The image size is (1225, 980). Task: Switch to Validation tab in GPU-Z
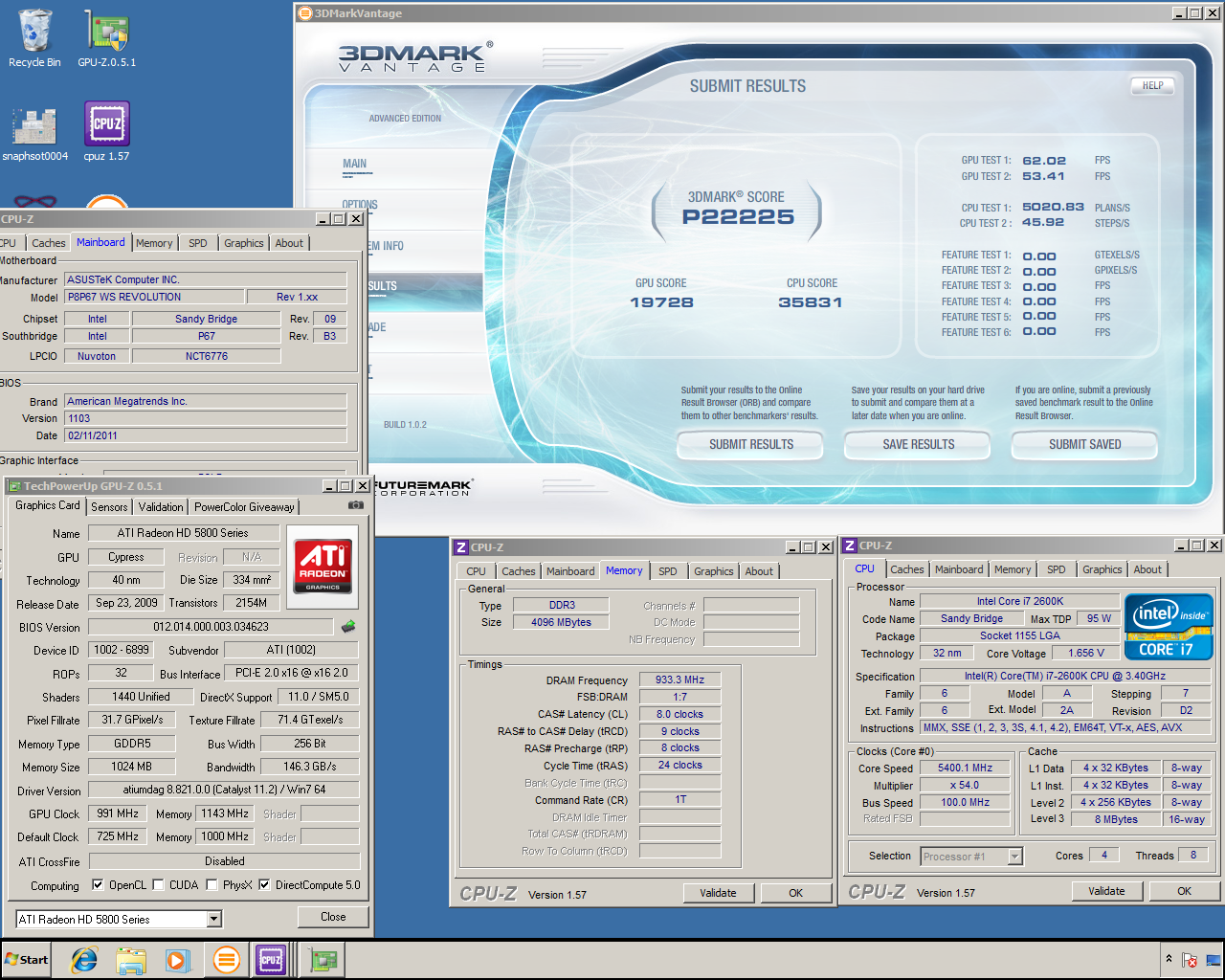[161, 507]
